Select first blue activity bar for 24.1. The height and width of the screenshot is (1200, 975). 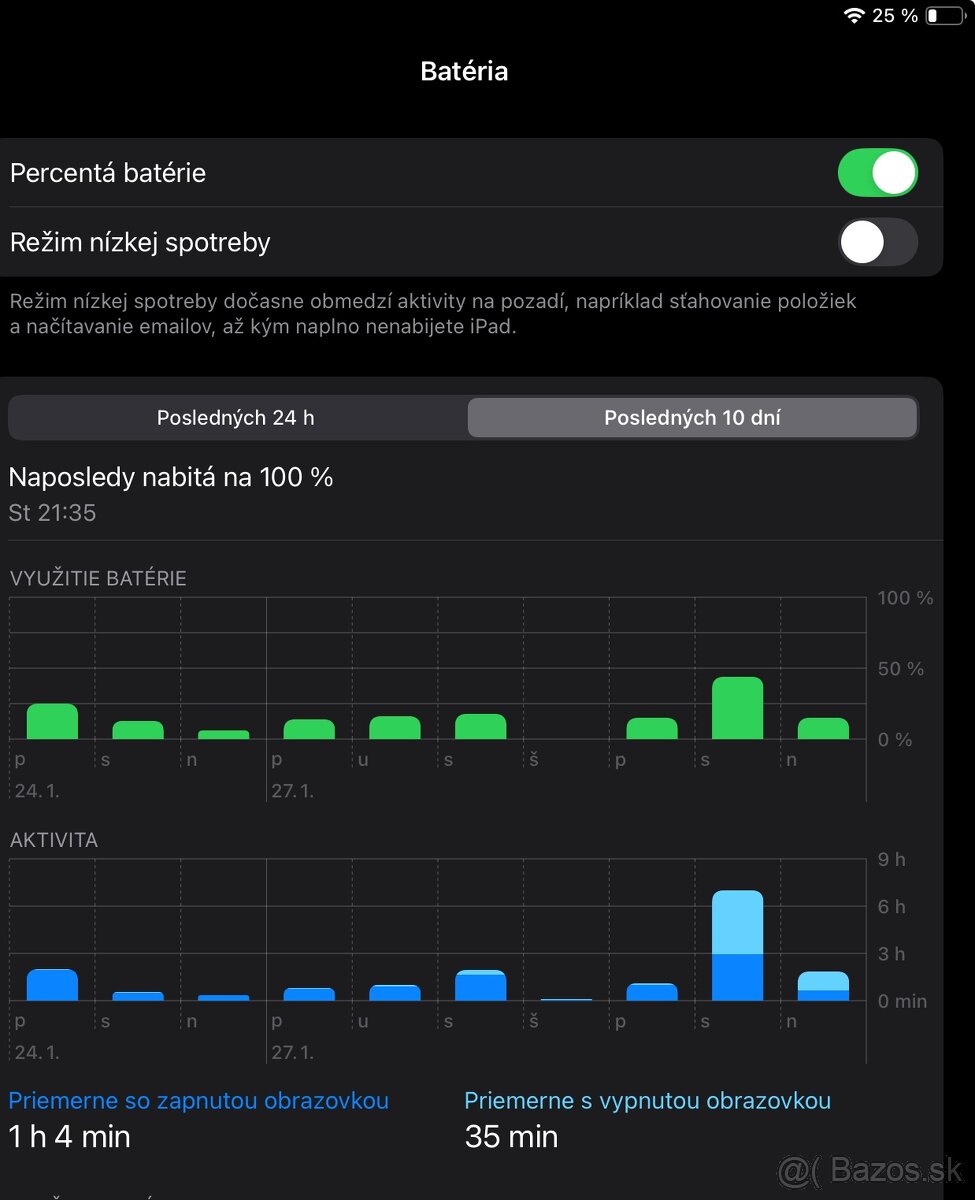52,985
